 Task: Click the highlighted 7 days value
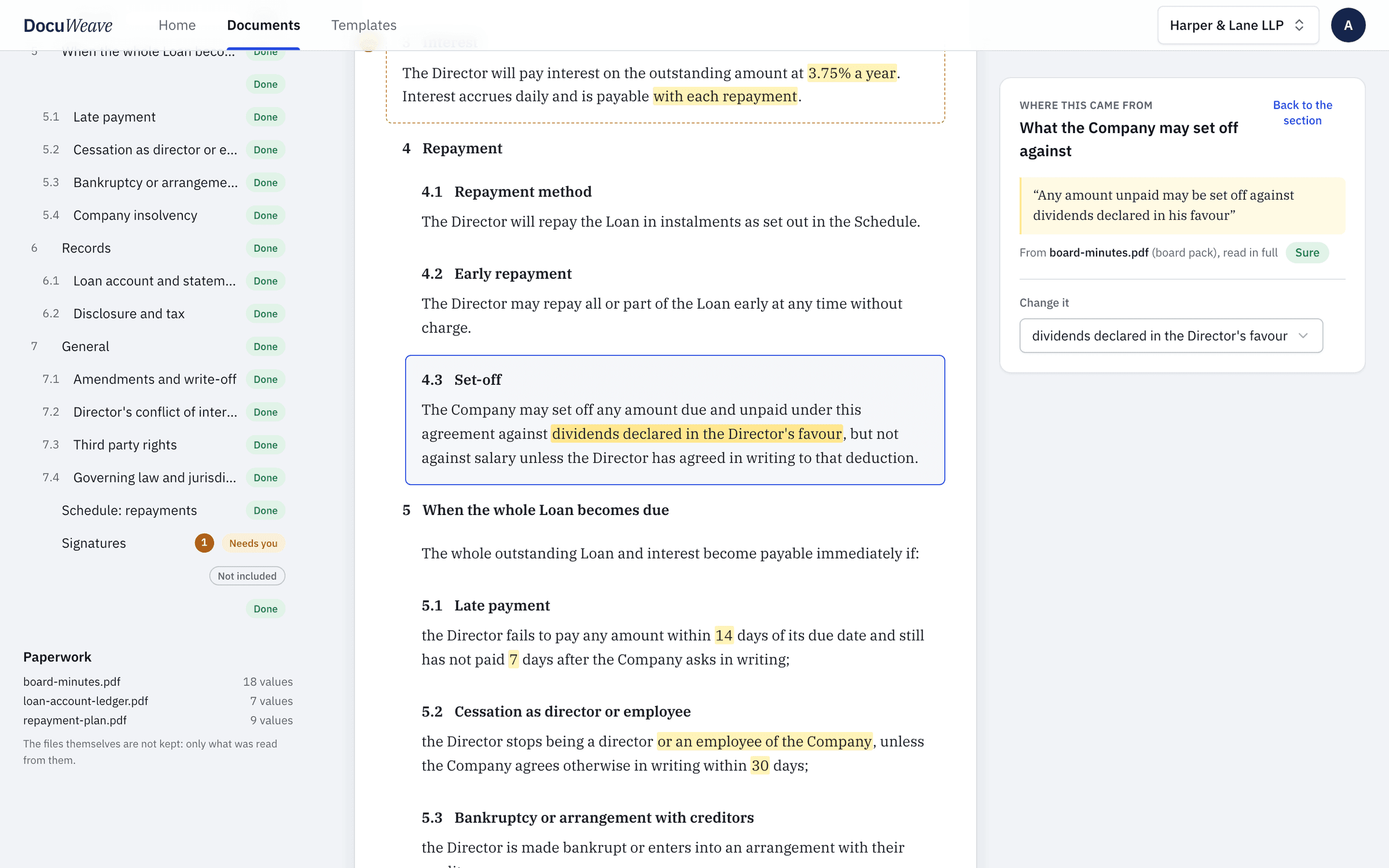[x=513, y=659]
